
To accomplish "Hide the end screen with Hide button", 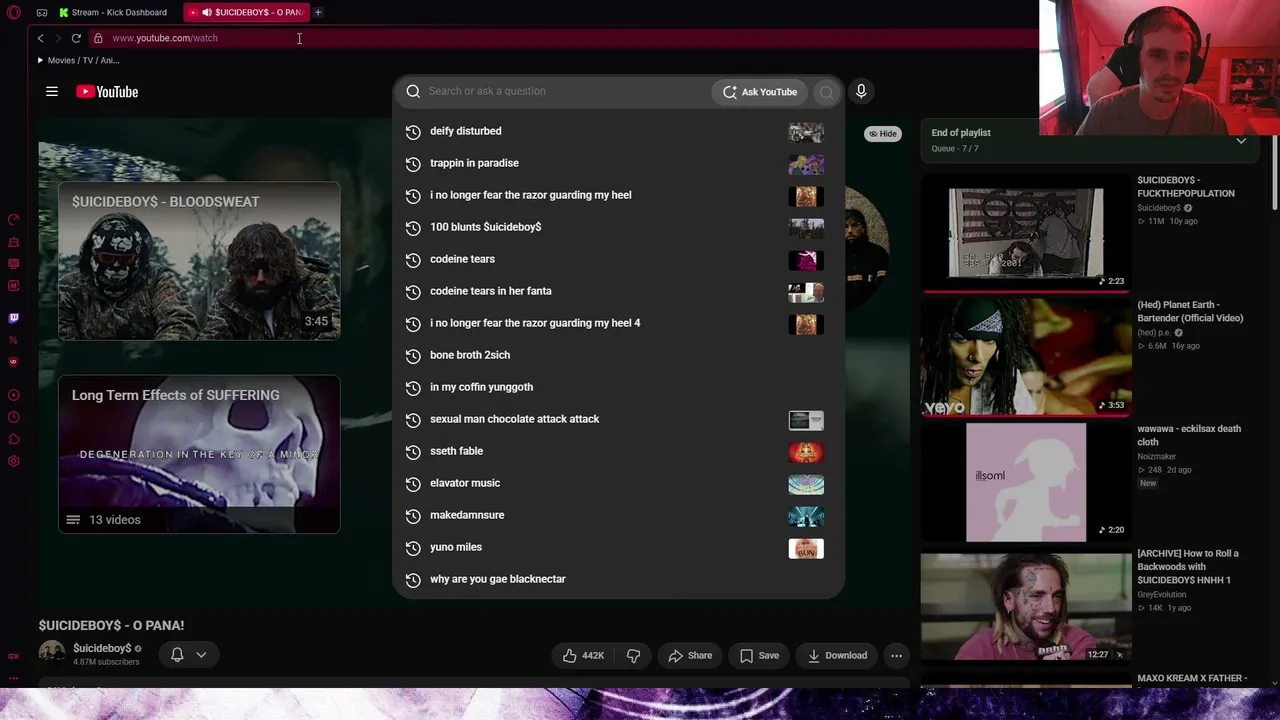I will 882,134.
